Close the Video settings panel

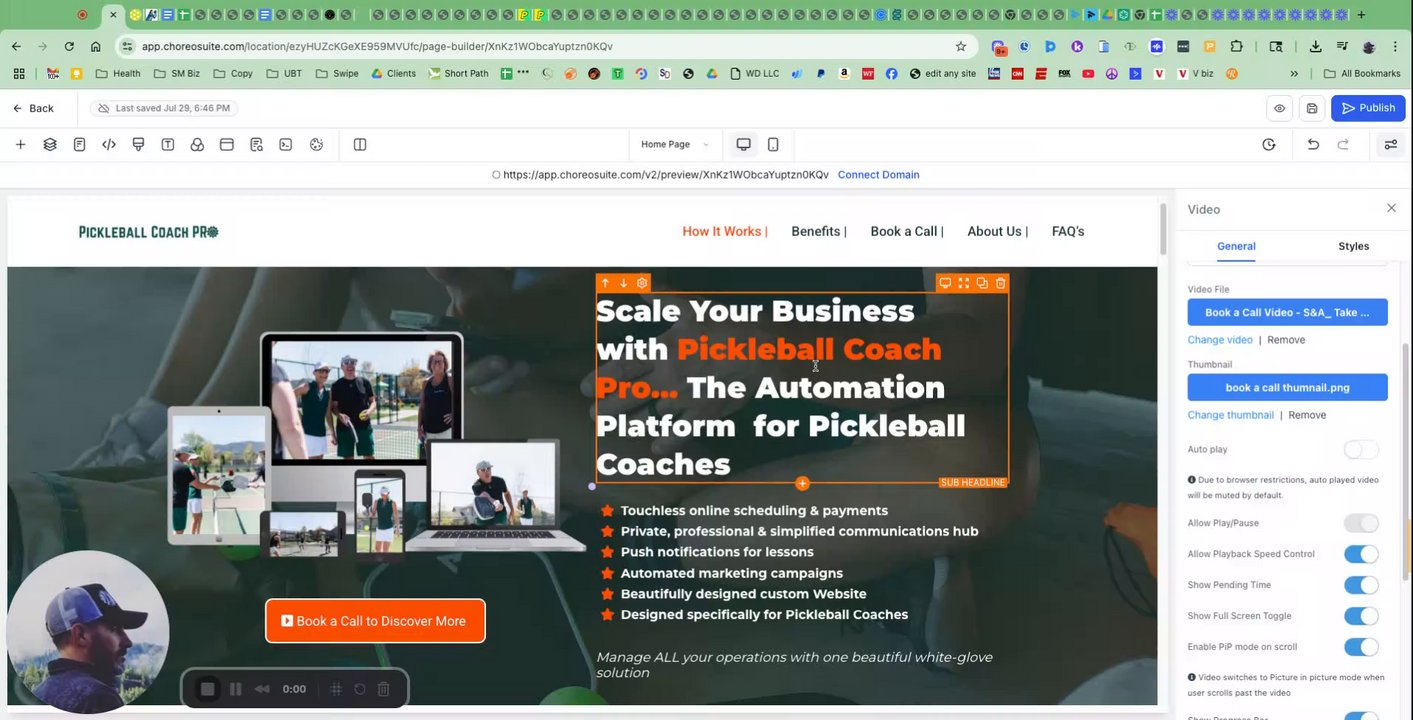pyautogui.click(x=1391, y=208)
